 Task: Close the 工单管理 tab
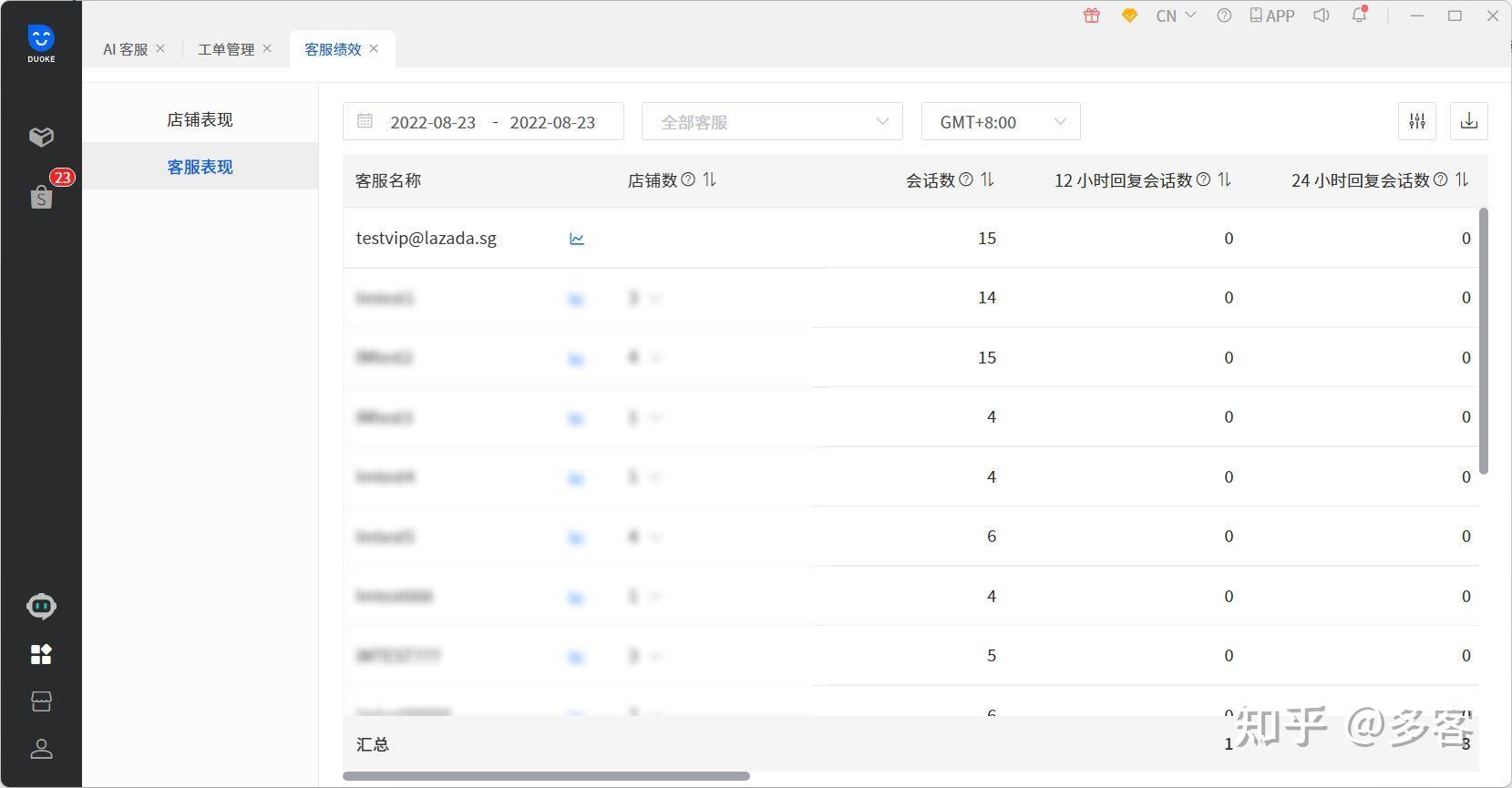tap(267, 48)
